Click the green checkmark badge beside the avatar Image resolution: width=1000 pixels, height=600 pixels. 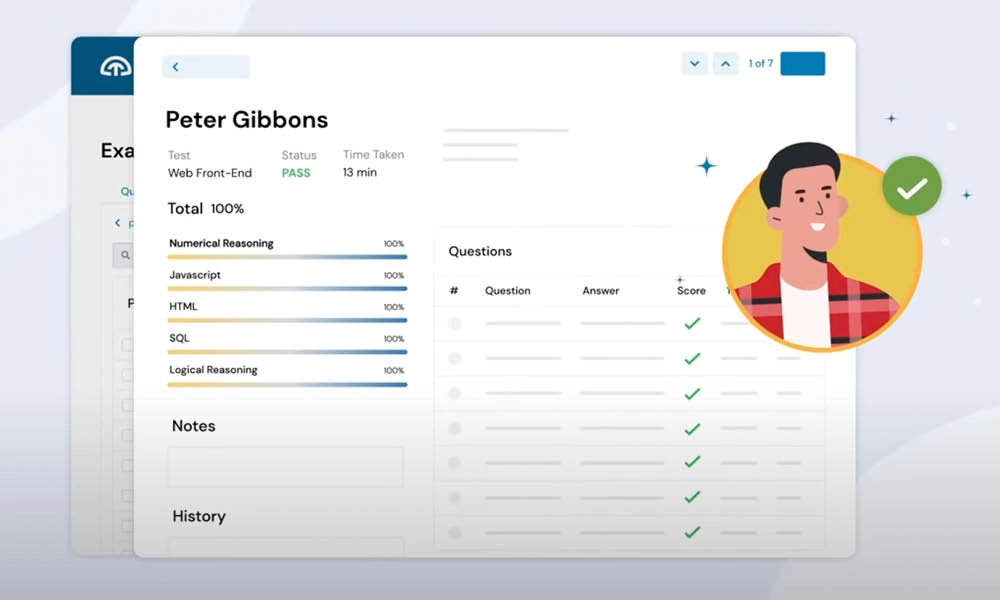911,186
